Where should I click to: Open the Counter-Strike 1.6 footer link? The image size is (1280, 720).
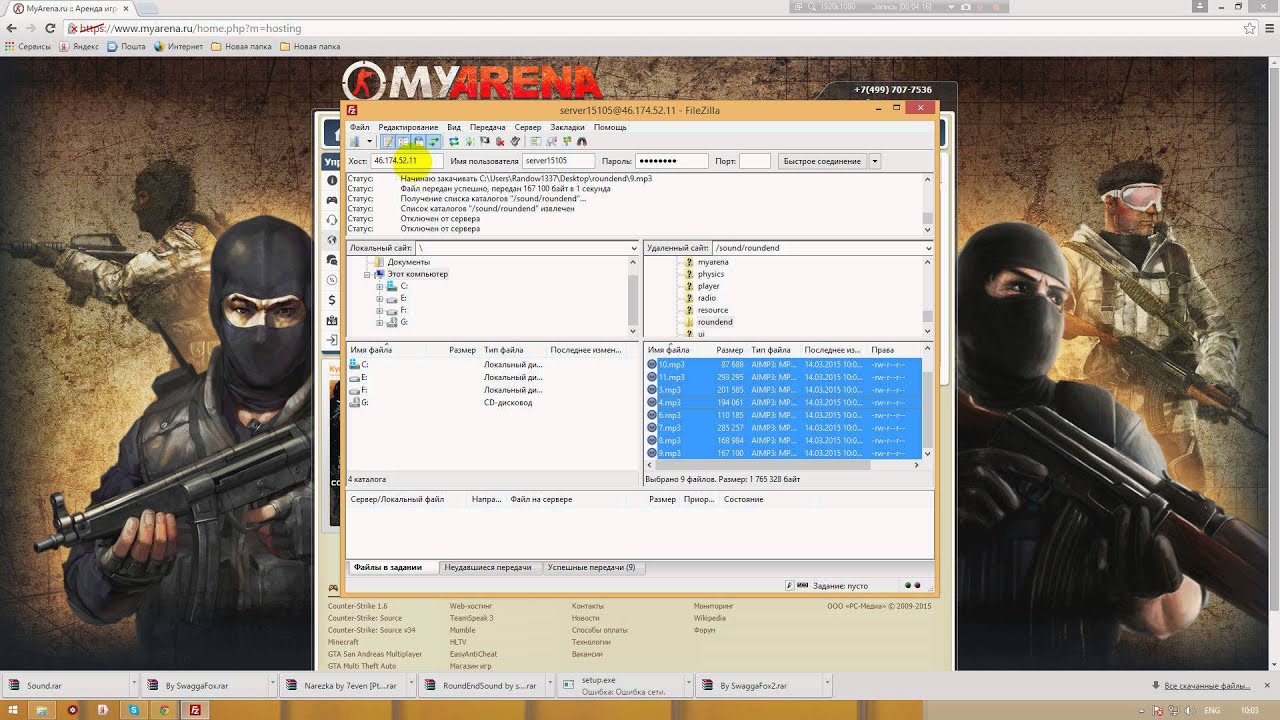point(357,606)
